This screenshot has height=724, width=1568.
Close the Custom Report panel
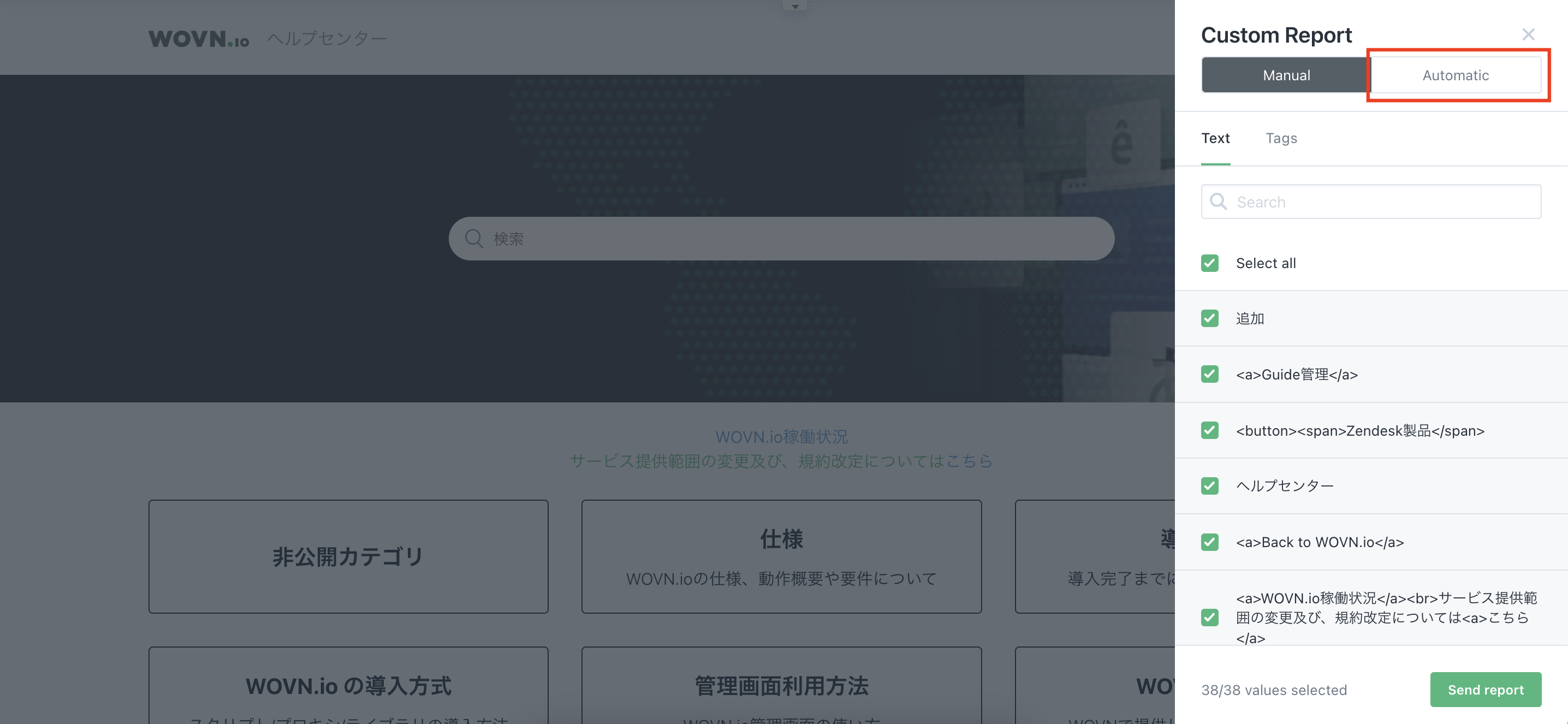coord(1528,35)
